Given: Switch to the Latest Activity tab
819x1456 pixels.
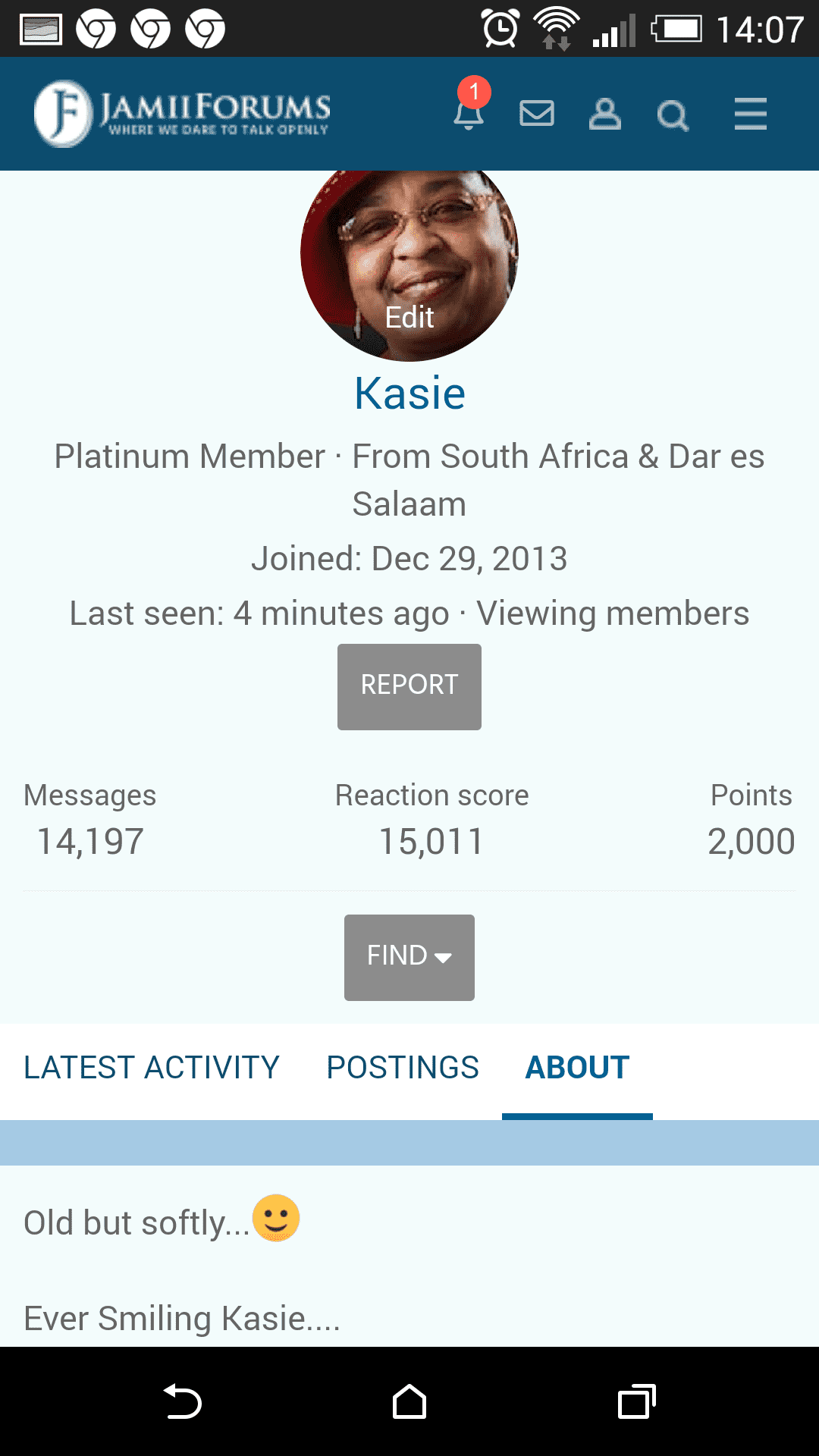Looking at the screenshot, I should pos(152,1068).
